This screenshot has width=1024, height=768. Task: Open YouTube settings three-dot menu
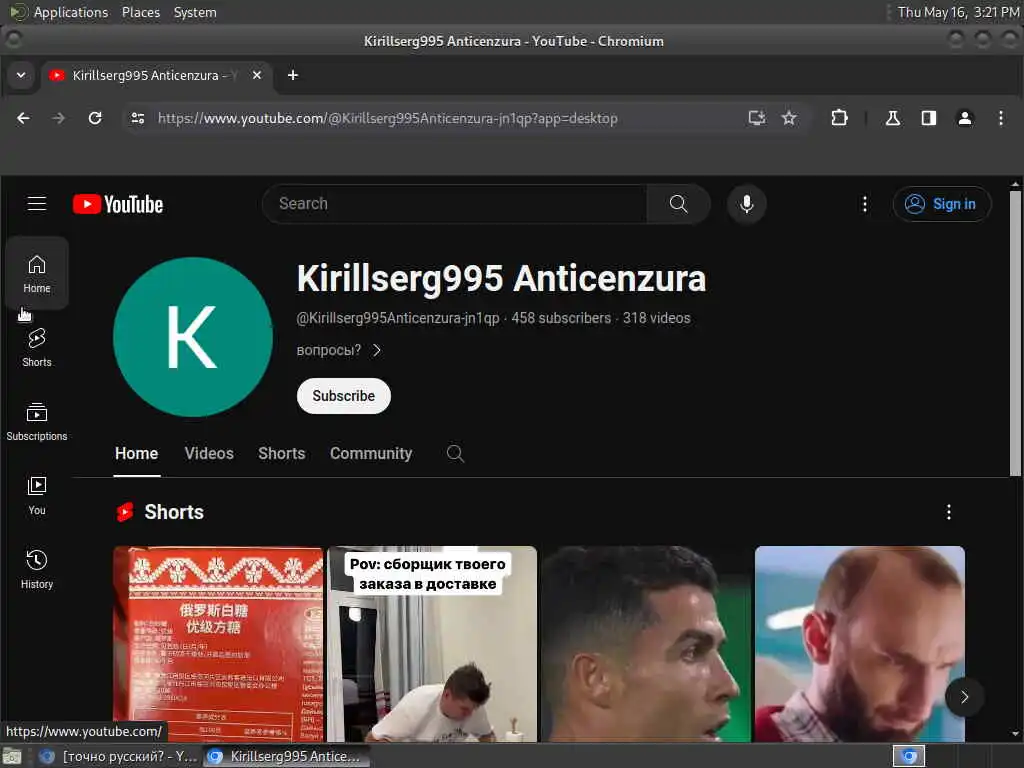[x=865, y=204]
